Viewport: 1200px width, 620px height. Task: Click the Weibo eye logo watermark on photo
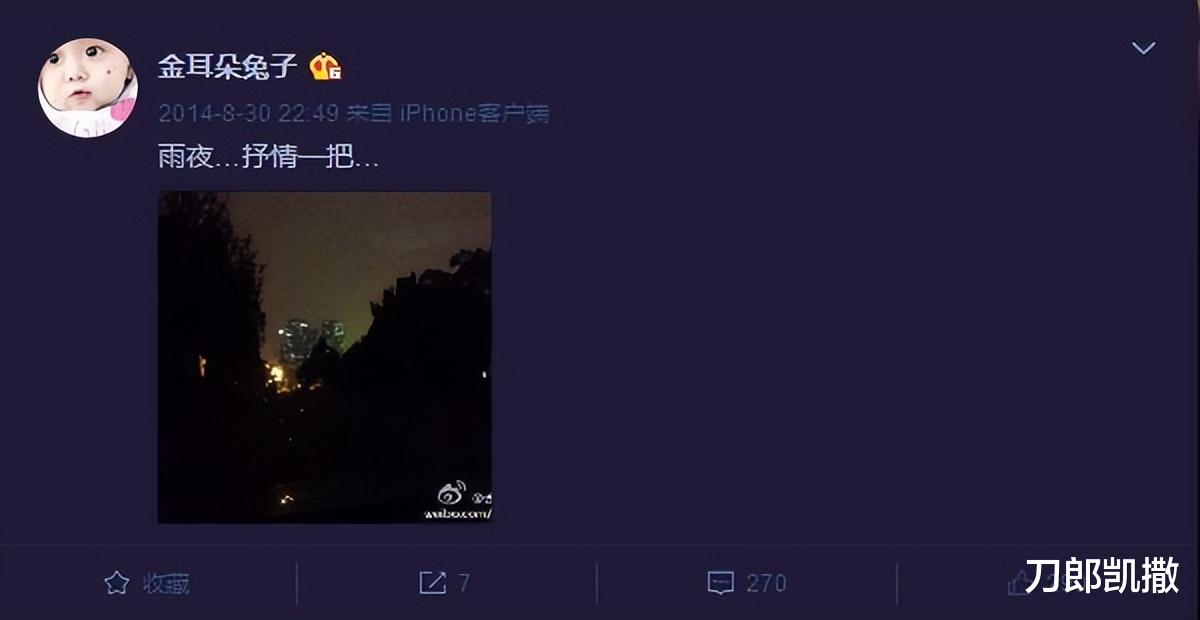point(451,493)
